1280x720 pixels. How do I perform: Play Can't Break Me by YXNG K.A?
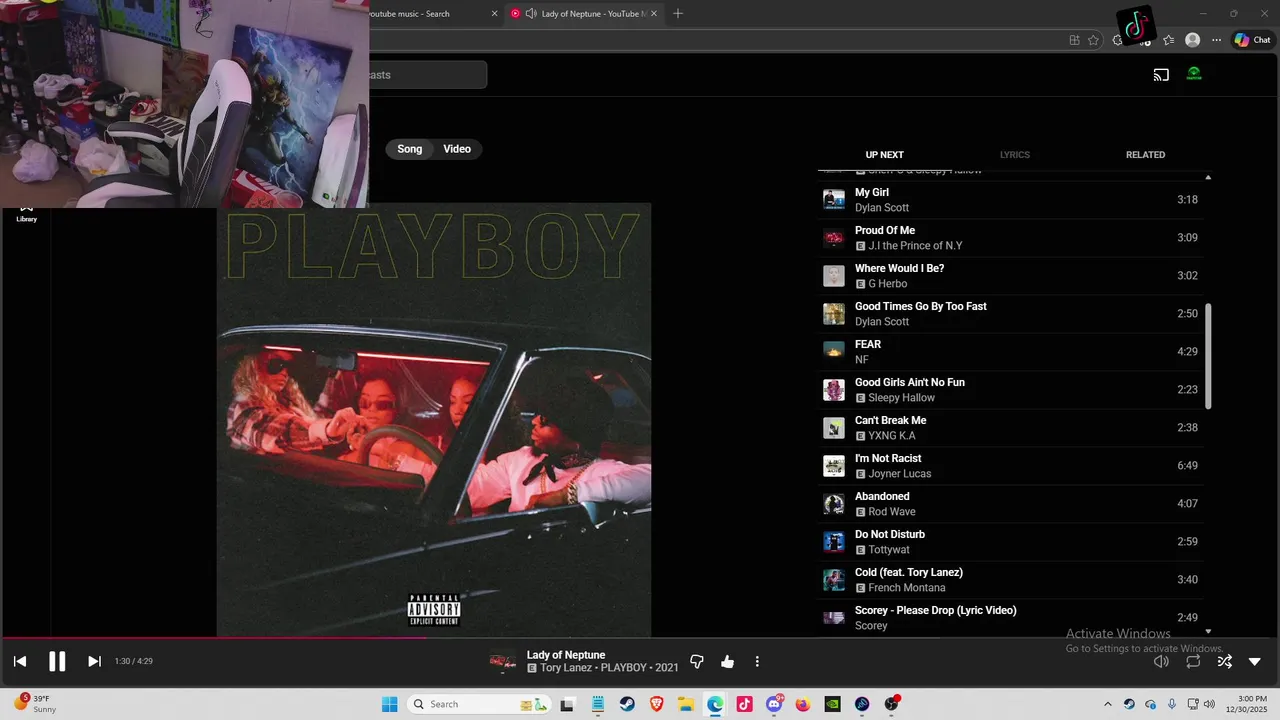[1010, 428]
